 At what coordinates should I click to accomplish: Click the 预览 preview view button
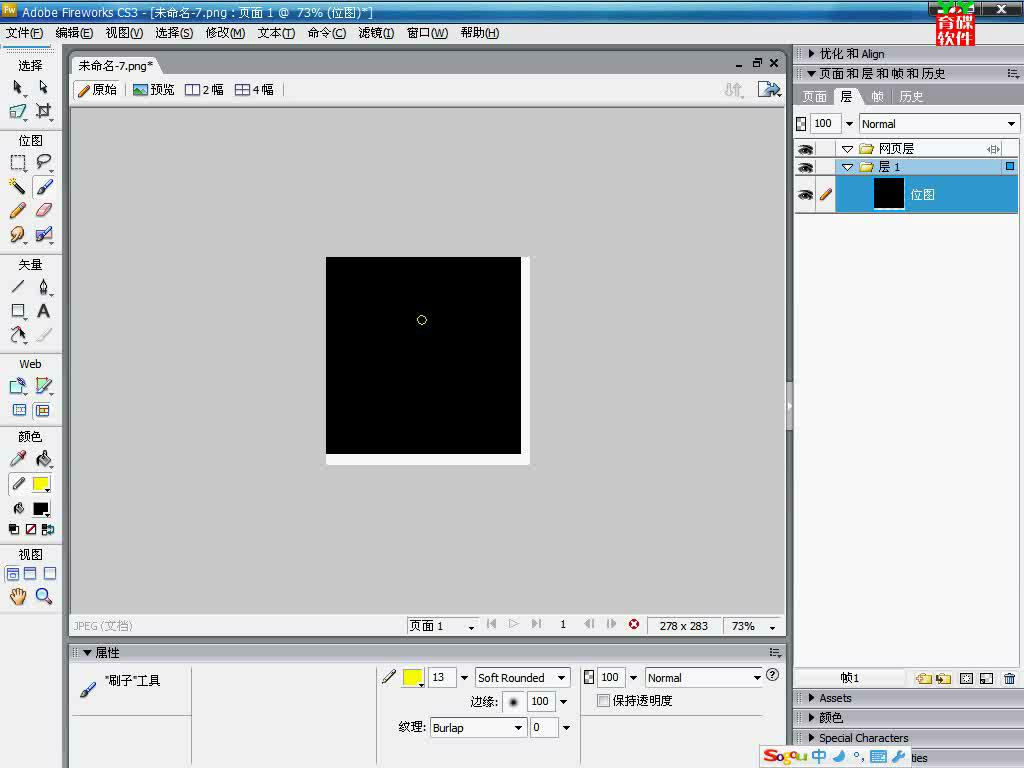(x=153, y=89)
